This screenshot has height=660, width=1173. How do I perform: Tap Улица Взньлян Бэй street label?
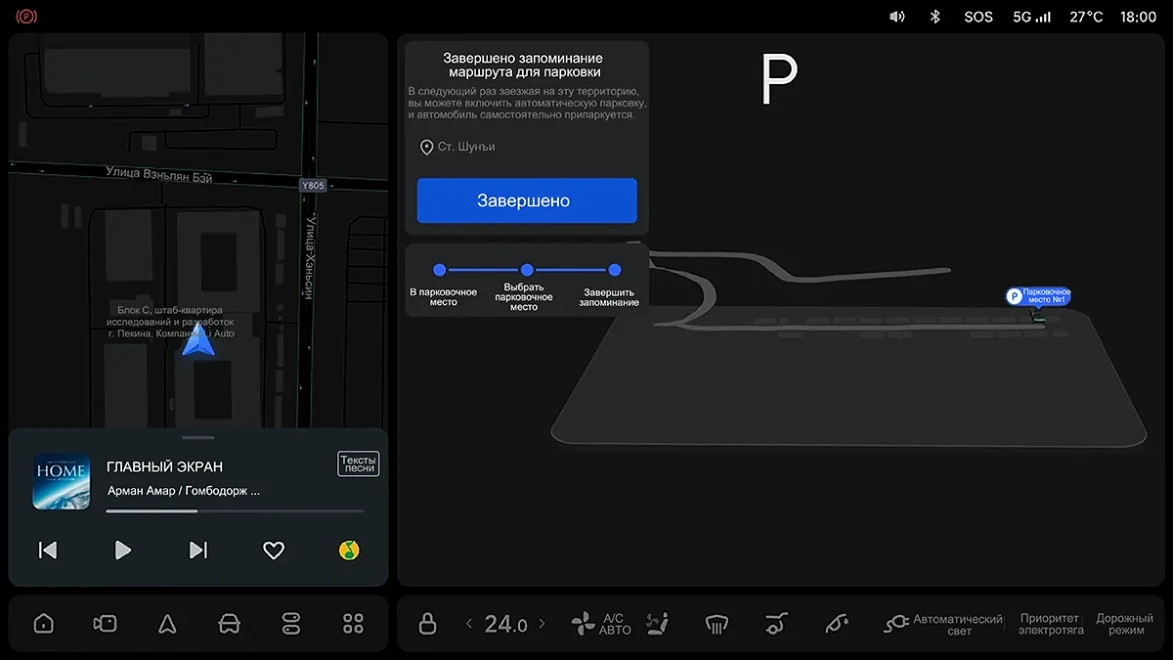pos(159,174)
